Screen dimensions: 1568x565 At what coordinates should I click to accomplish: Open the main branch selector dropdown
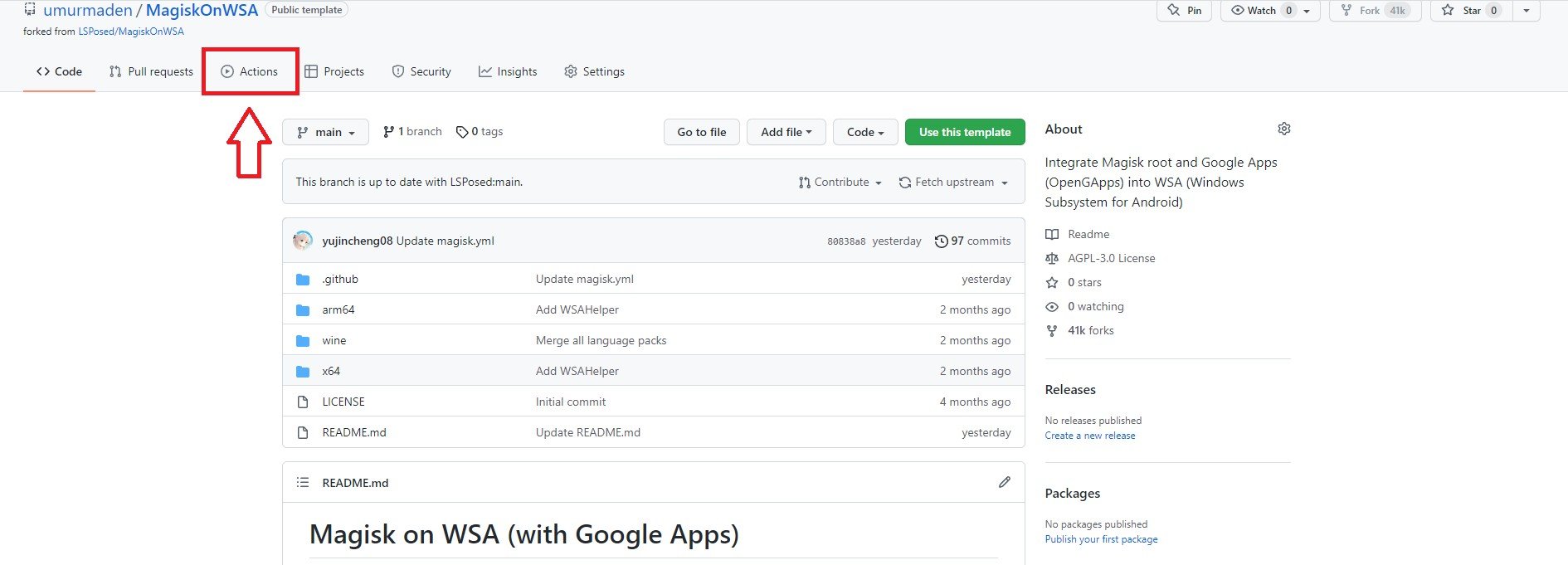pos(325,132)
